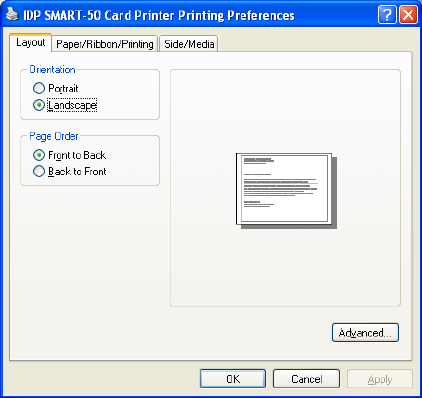Click the Cancel button
Image resolution: width=422 pixels, height=398 pixels.
point(306,379)
